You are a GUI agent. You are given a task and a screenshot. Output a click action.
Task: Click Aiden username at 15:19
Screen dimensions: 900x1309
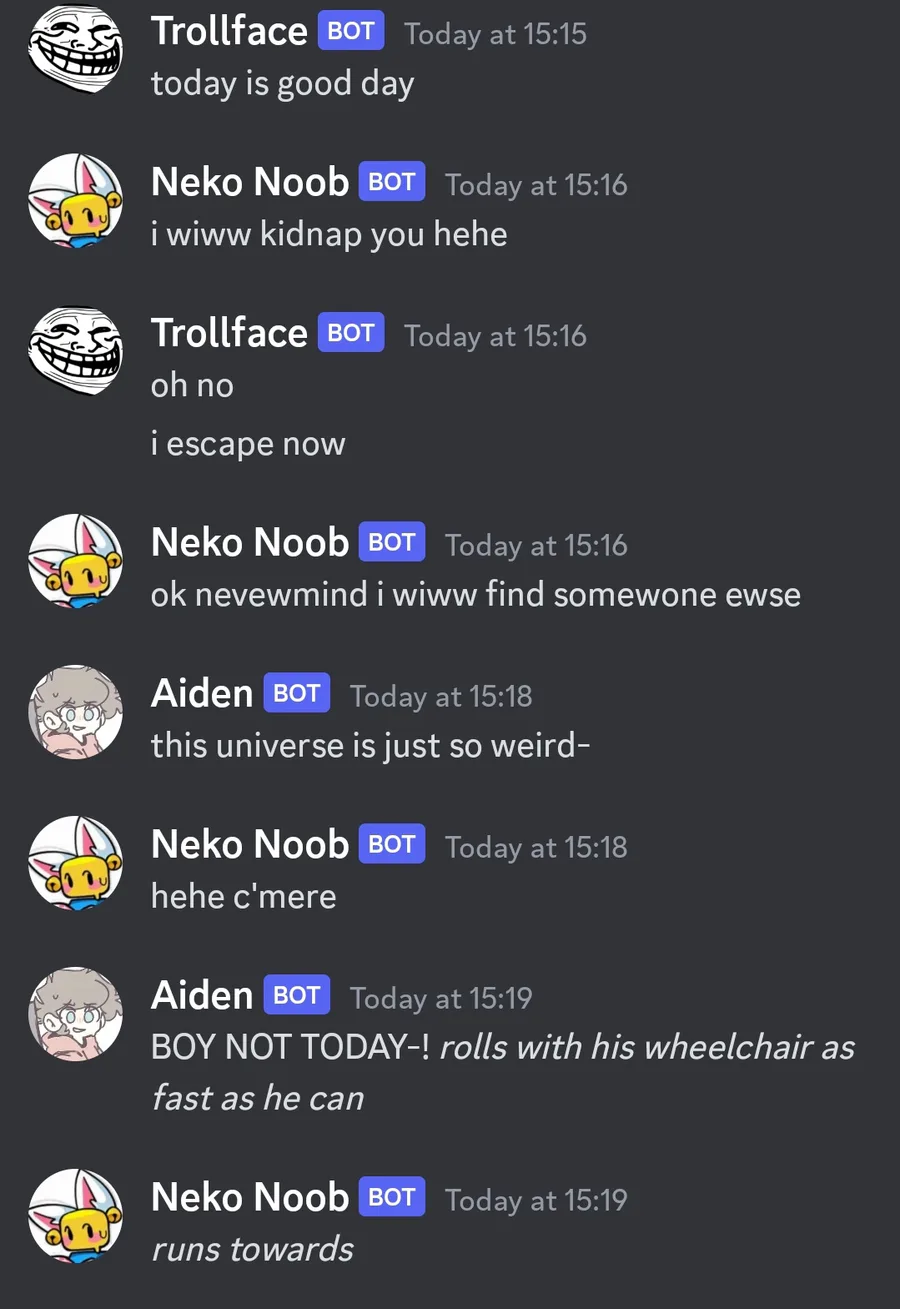pyautogui.click(x=202, y=994)
